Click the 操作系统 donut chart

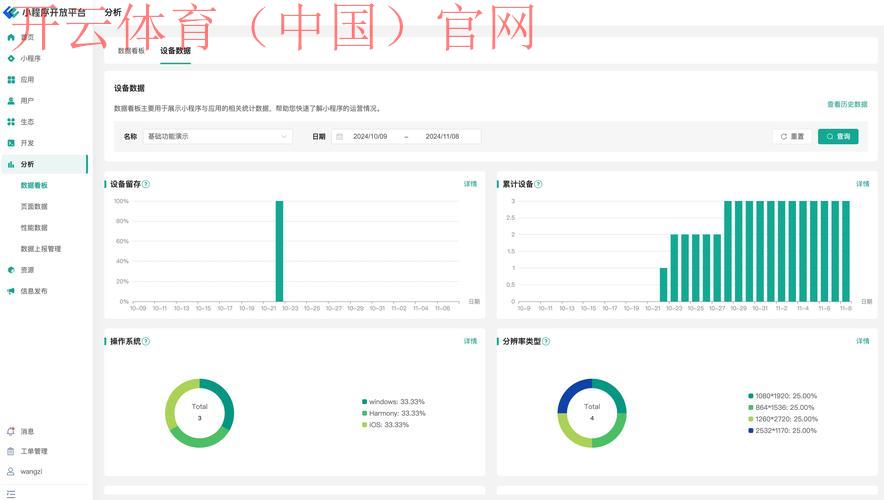[x=200, y=413]
